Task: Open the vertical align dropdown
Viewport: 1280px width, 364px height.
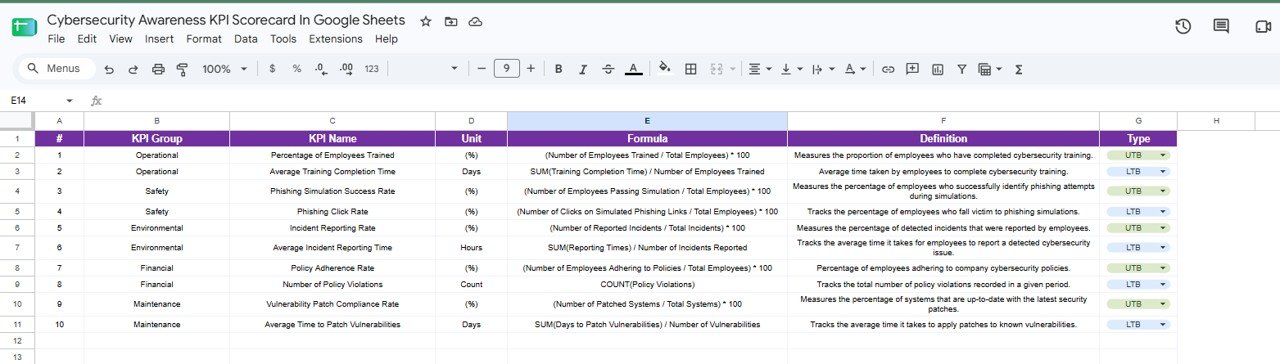Action: coord(791,69)
